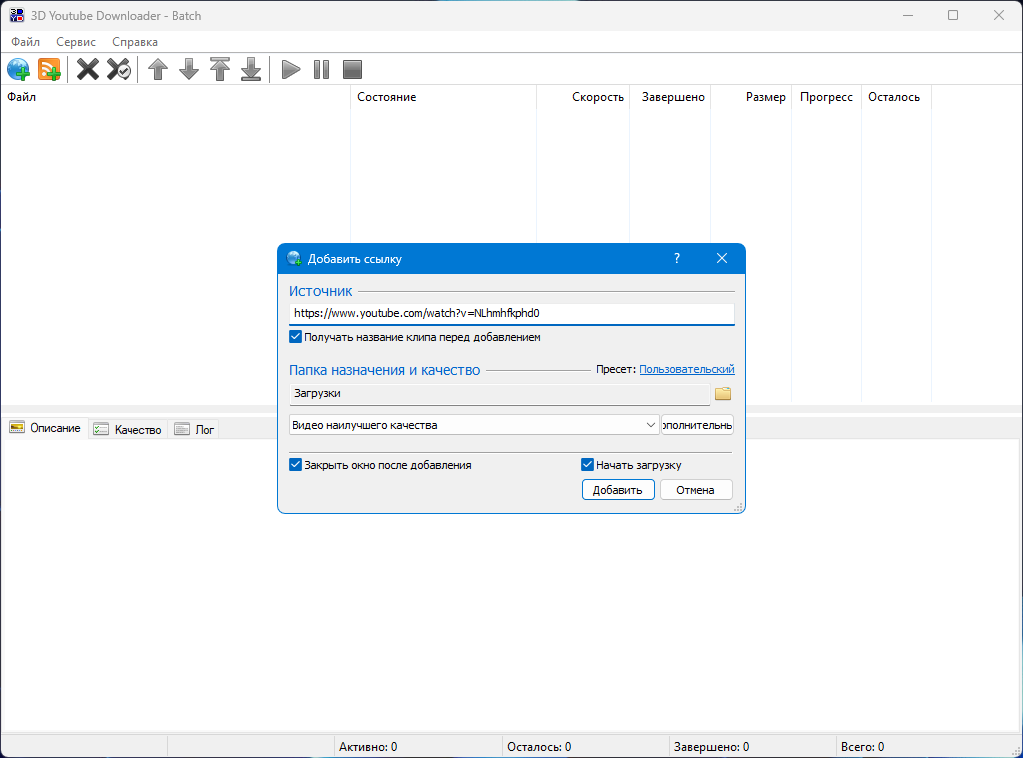
Task: Open the 'Видео наилучшего качества' quality dropdown
Action: tap(473, 425)
